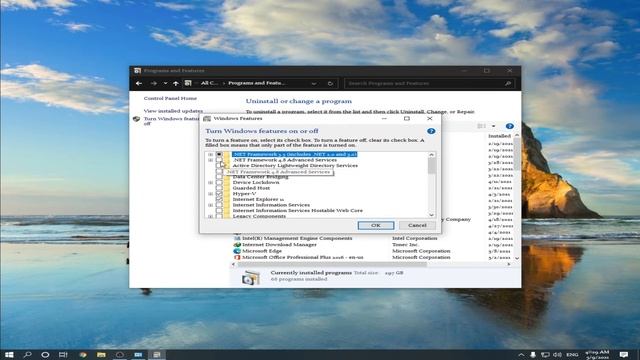
Task: Open network icon in system tray
Action: point(545,355)
